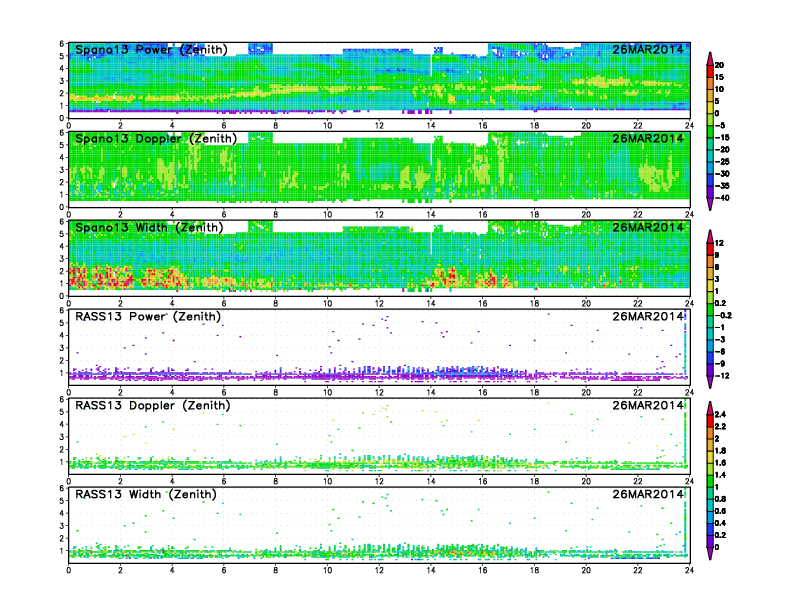Click the purple bottom arrow of the upper colorbar

(x=710, y=204)
